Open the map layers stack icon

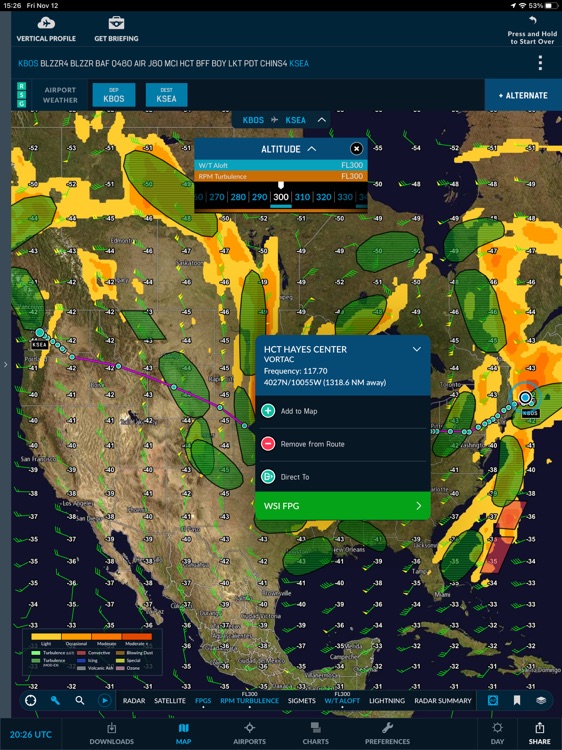click(541, 700)
